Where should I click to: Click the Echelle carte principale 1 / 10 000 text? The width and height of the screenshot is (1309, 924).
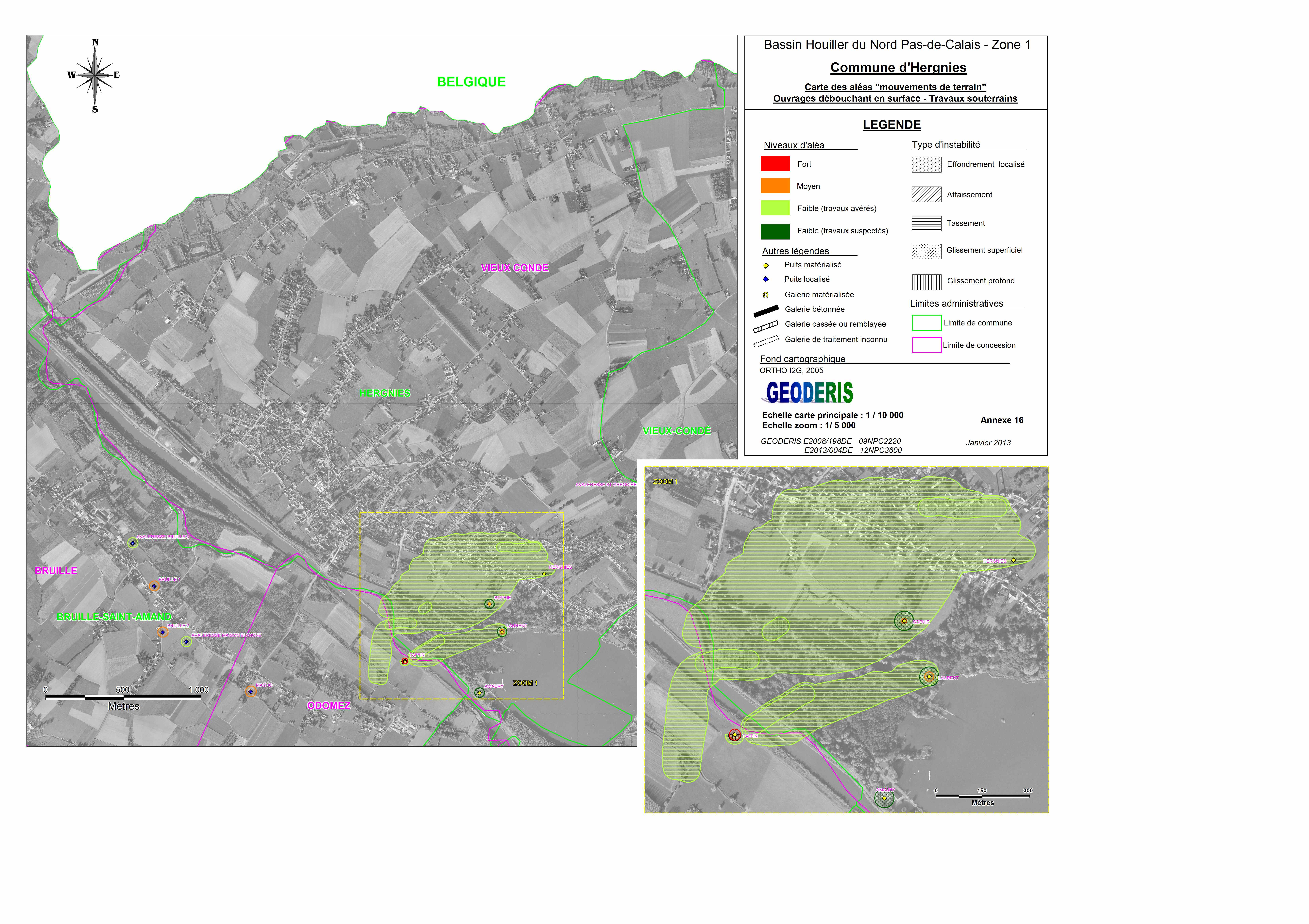point(832,416)
